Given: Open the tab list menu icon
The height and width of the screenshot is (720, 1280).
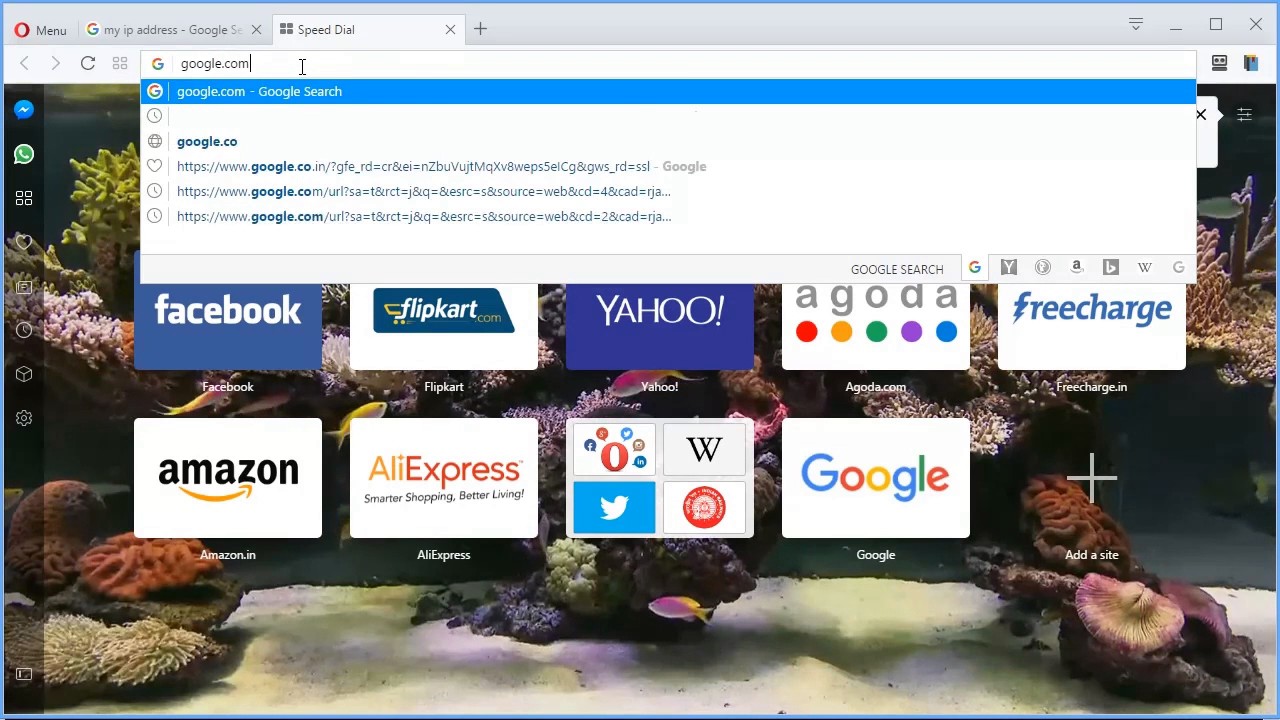Looking at the screenshot, I should pos(1136,24).
